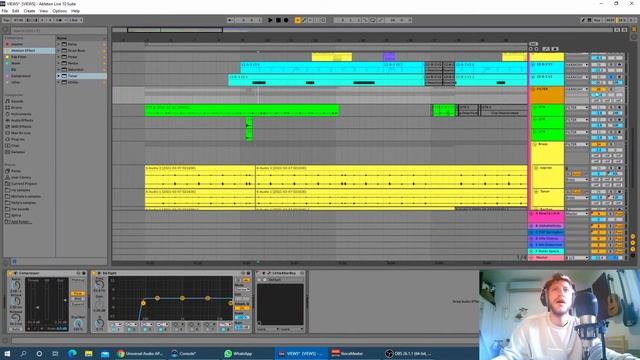Screen dimensions: 640x360
Task: Start playback with the transport Play button
Action: pos(270,20)
